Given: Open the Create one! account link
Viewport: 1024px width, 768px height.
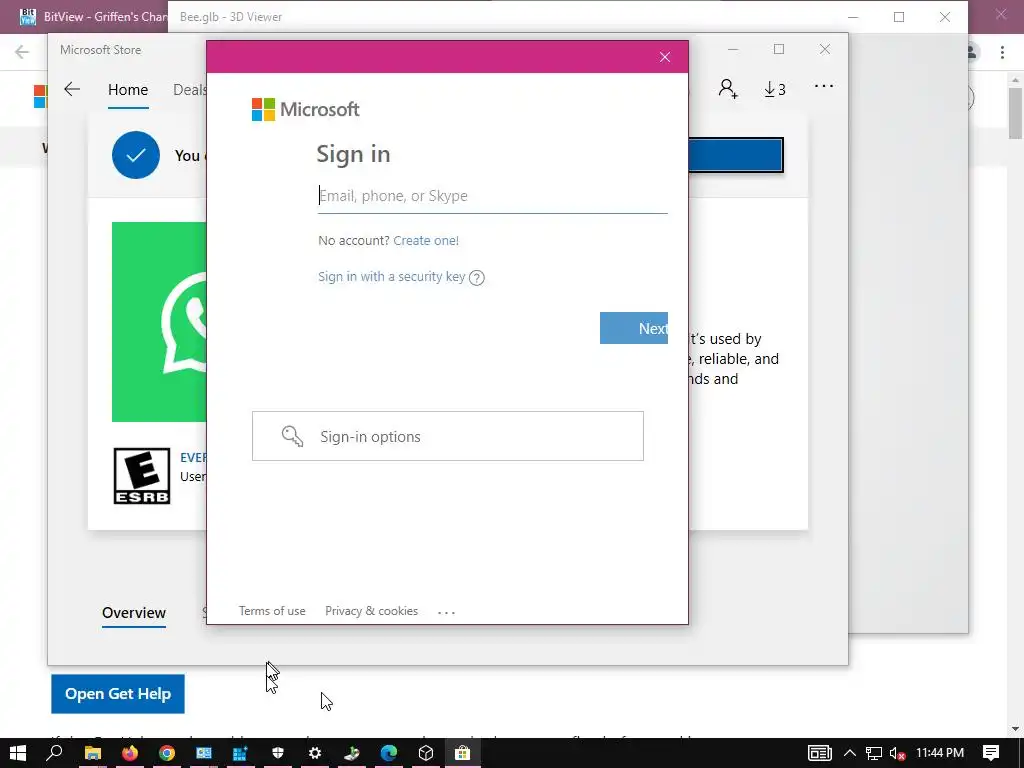Looking at the screenshot, I should click(x=426, y=240).
